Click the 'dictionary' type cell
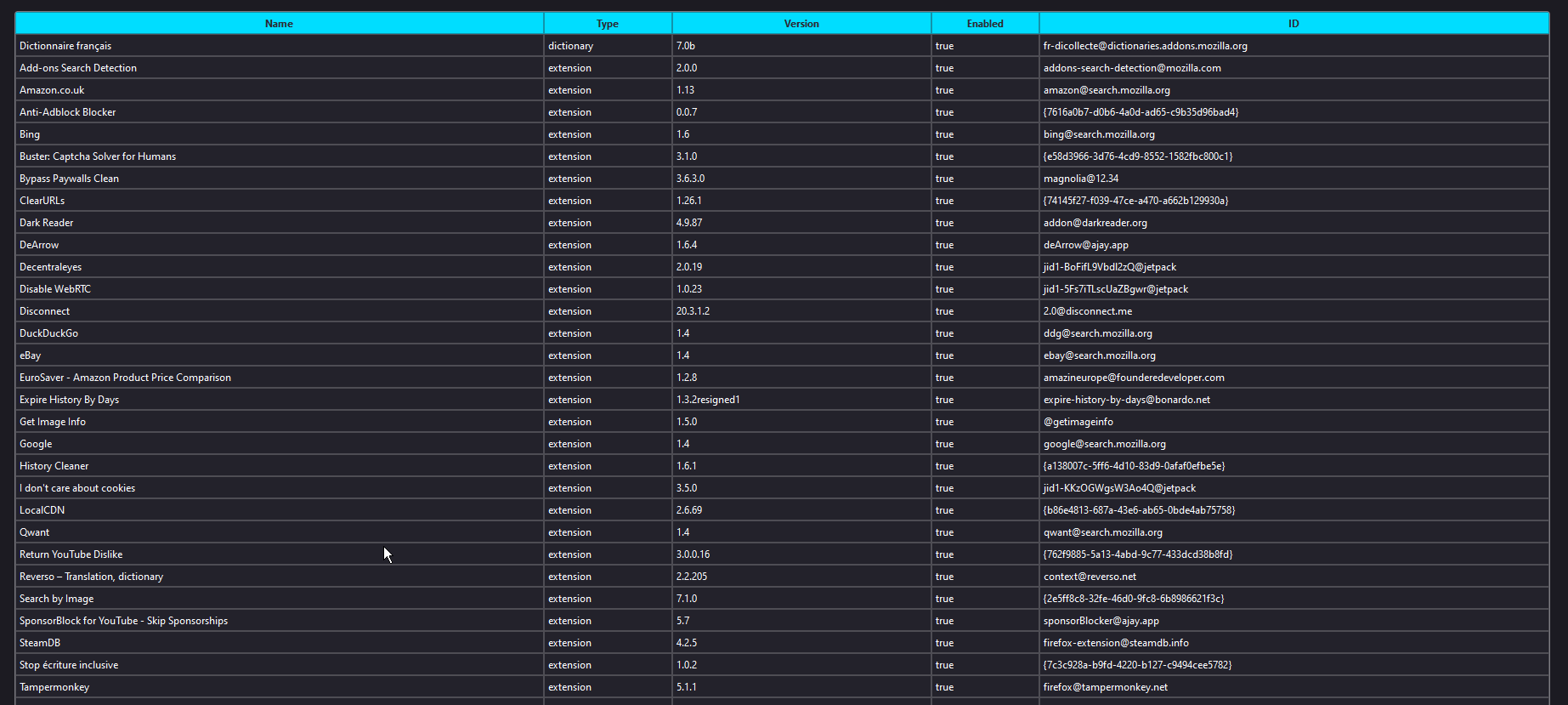Screen dimensions: 1568x705 [x=608, y=46]
